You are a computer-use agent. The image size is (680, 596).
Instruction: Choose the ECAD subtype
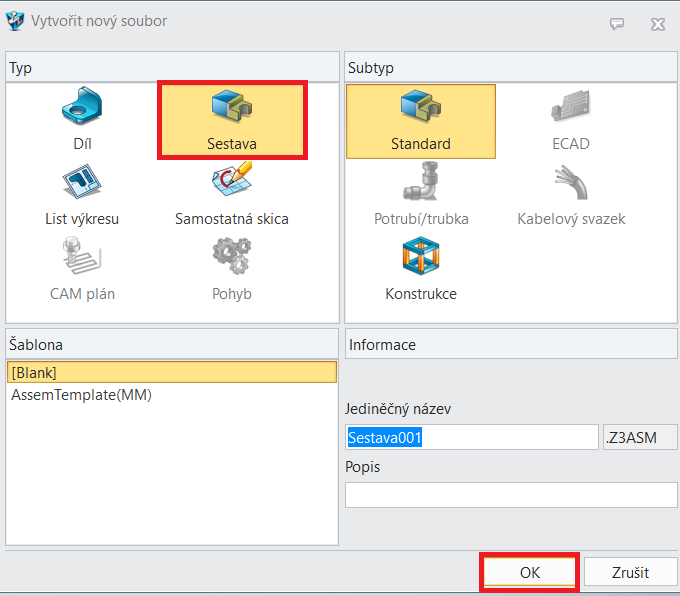point(571,120)
